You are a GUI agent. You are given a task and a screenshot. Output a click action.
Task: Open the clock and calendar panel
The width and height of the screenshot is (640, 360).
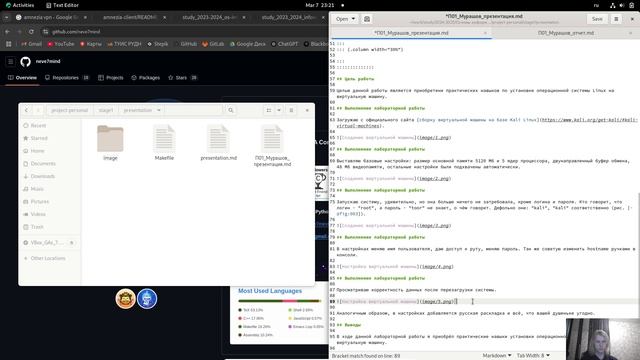coord(320,5)
